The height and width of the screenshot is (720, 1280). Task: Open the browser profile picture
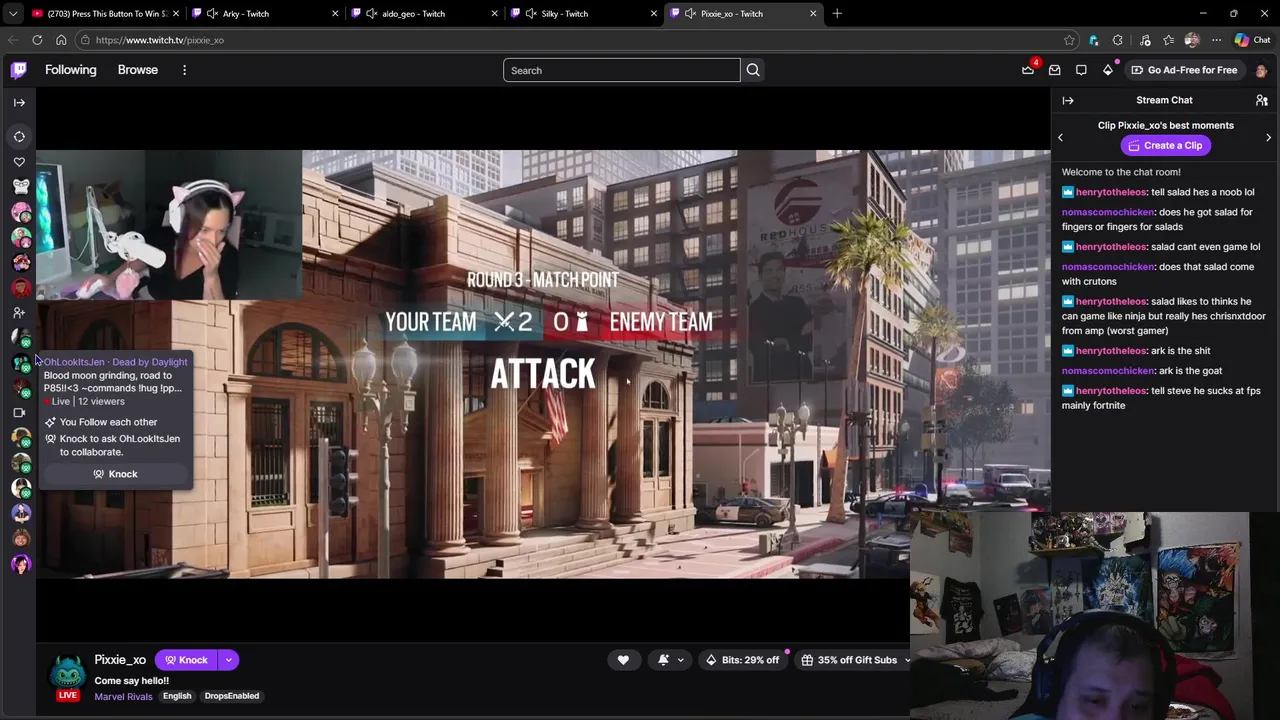(x=1191, y=40)
